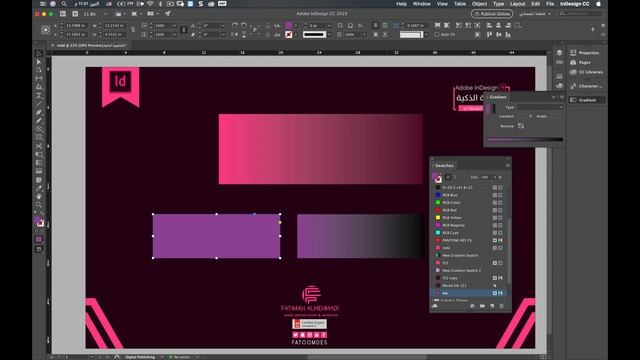640x360 pixels.
Task: Open the Scale Y percentage dropdown
Action: tap(175, 35)
